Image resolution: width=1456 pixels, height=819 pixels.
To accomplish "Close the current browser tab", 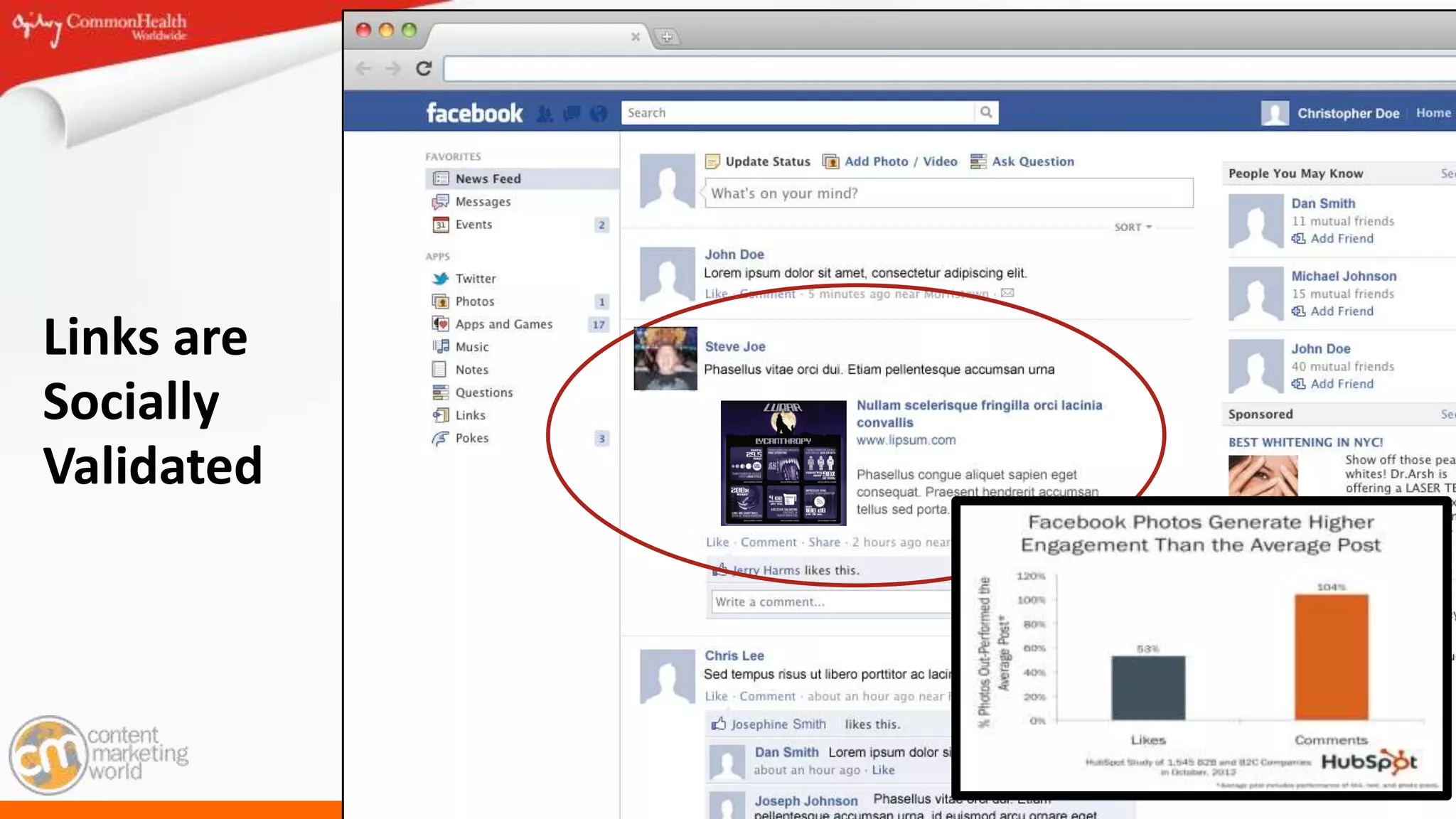I will pos(636,36).
